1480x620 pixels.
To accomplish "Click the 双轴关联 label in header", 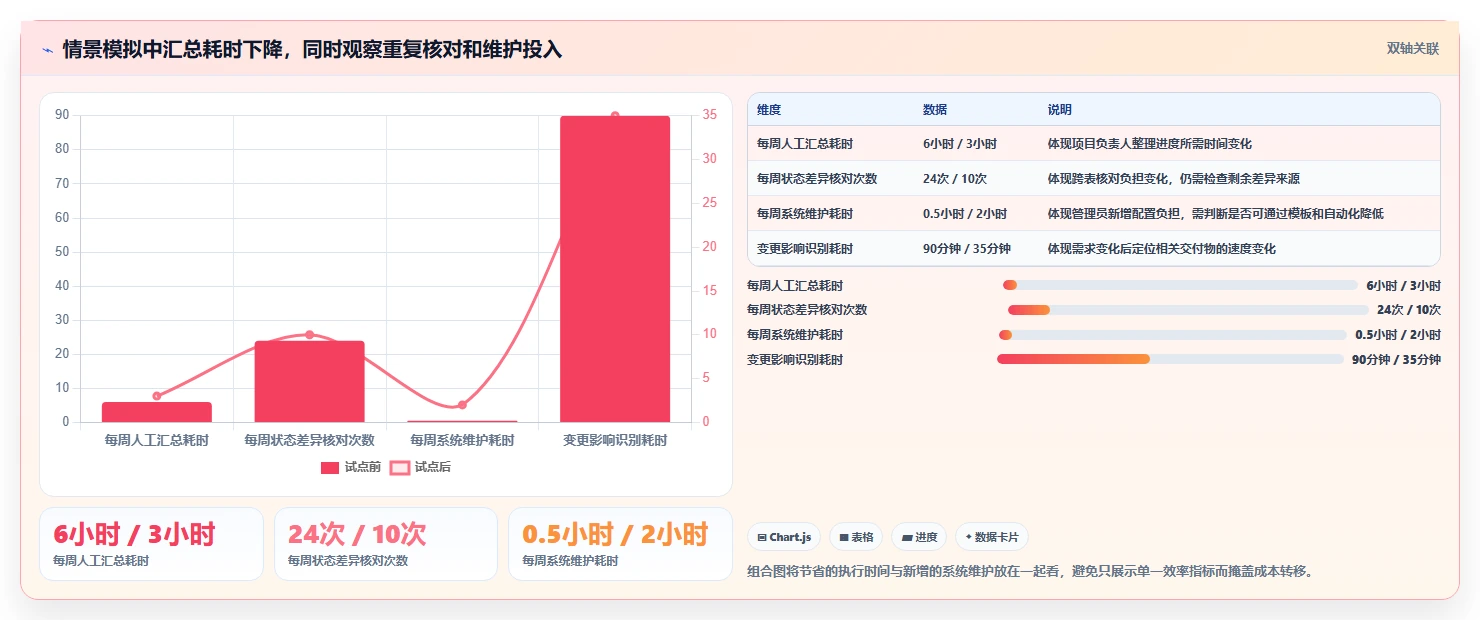I will tap(1413, 48).
